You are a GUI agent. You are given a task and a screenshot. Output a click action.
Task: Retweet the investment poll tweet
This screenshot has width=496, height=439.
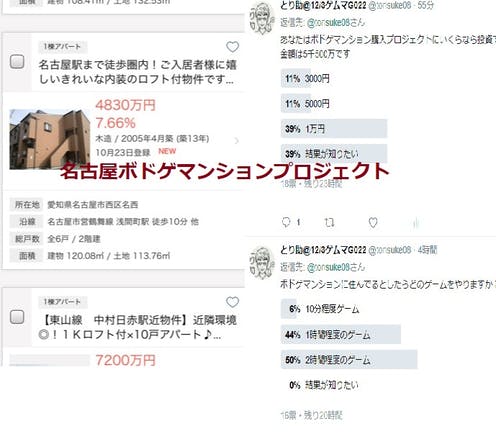click(x=329, y=222)
